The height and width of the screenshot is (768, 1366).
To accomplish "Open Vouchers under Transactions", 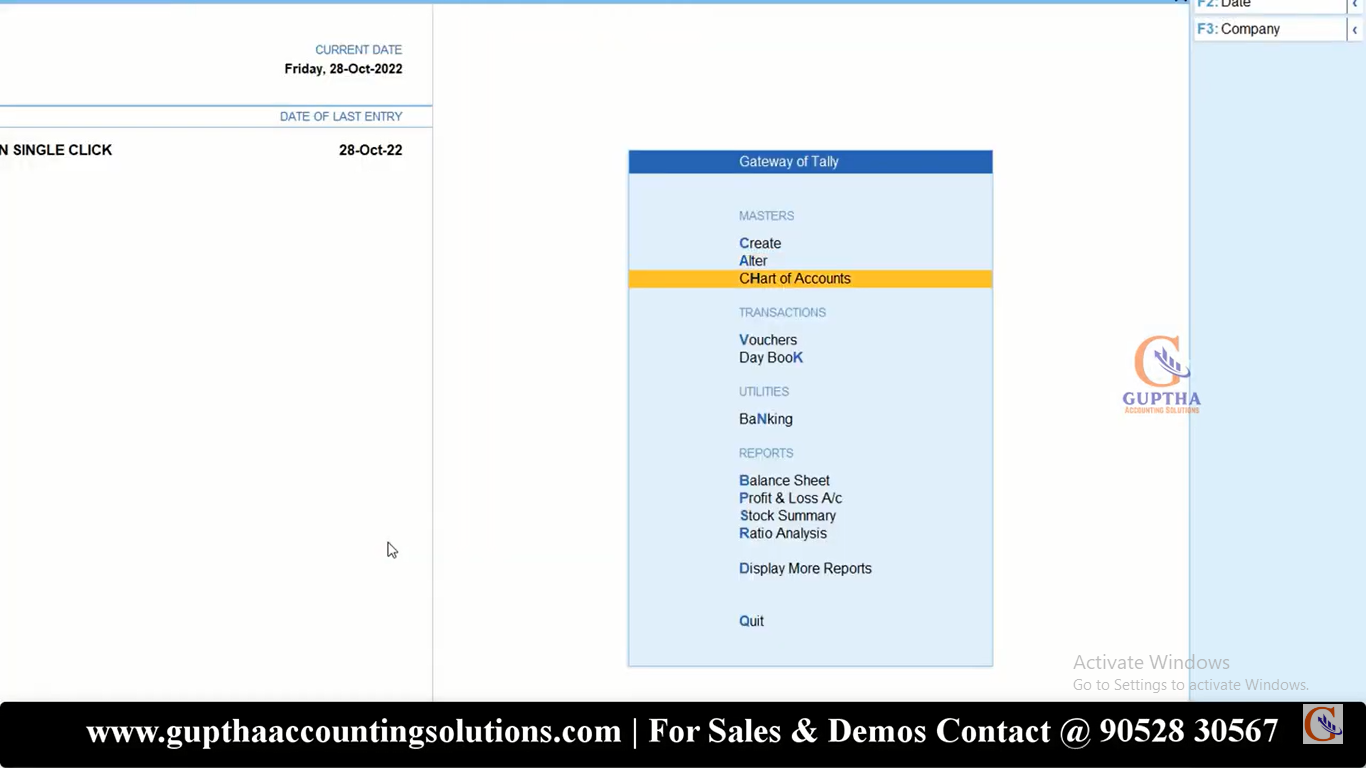I will 768,340.
